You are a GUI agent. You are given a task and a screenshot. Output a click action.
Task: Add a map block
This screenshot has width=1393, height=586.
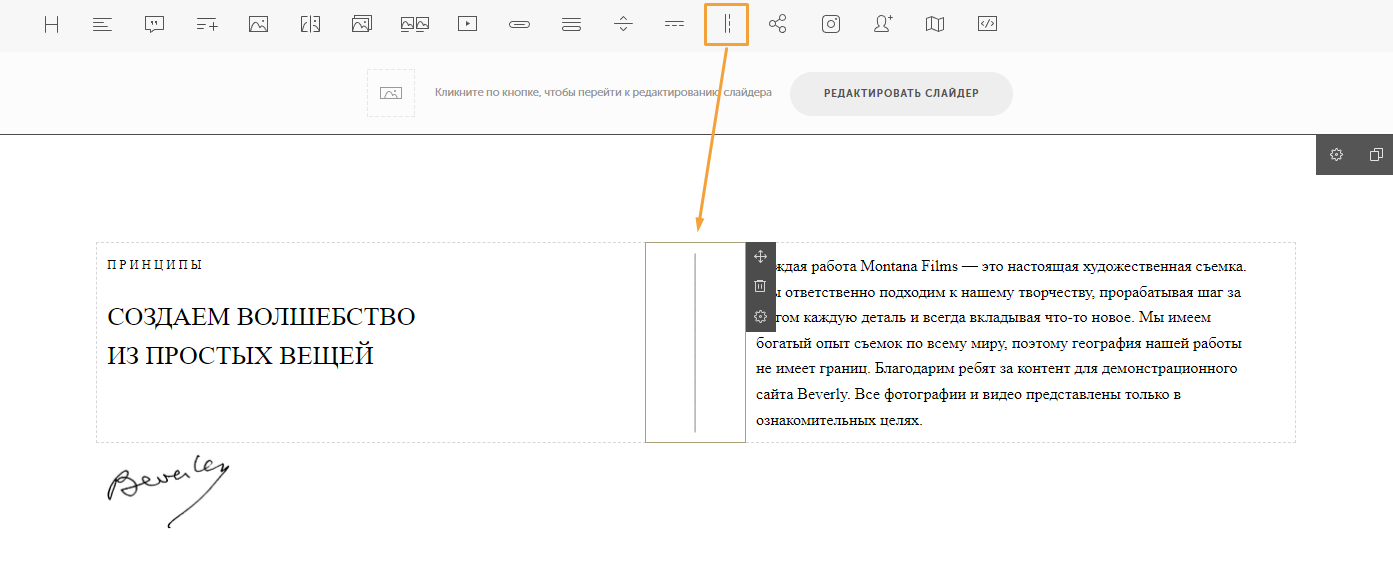[935, 25]
